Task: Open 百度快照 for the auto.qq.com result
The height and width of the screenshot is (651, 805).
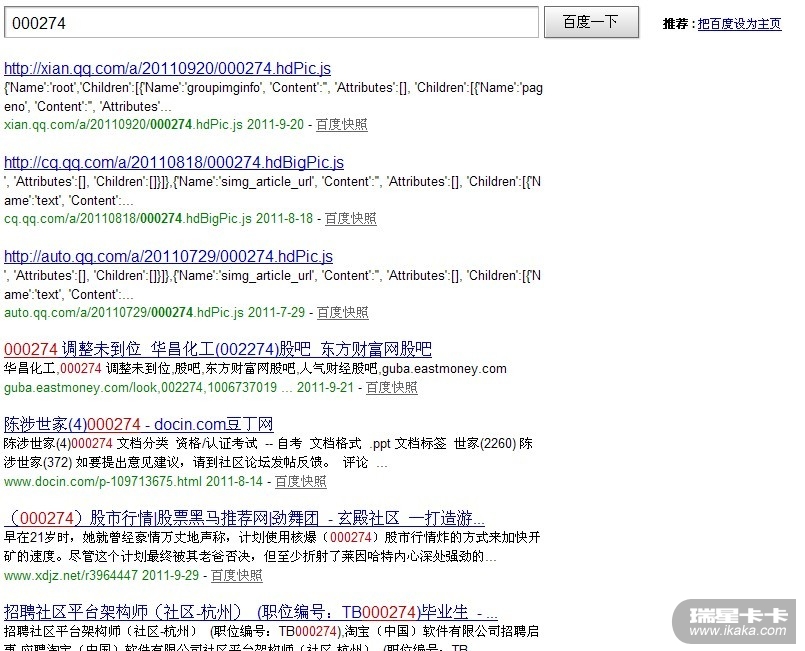Action: coord(342,313)
